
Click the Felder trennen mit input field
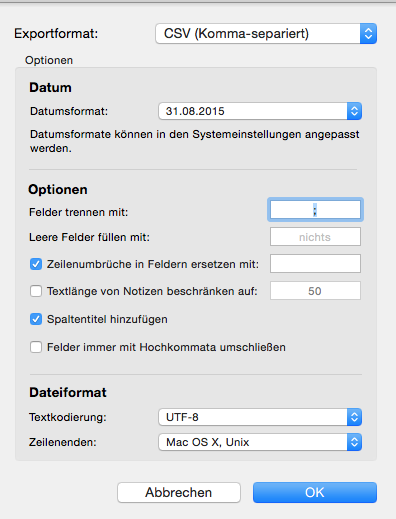tap(315, 210)
